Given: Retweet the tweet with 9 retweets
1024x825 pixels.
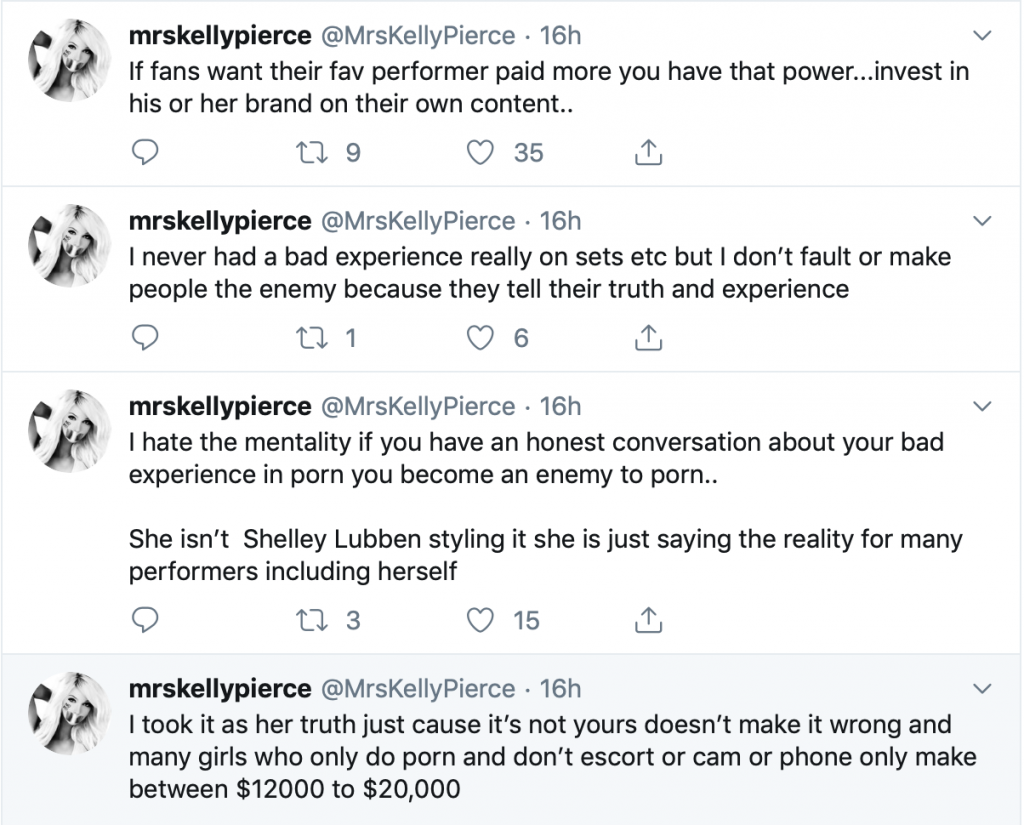Looking at the screenshot, I should 311,152.
